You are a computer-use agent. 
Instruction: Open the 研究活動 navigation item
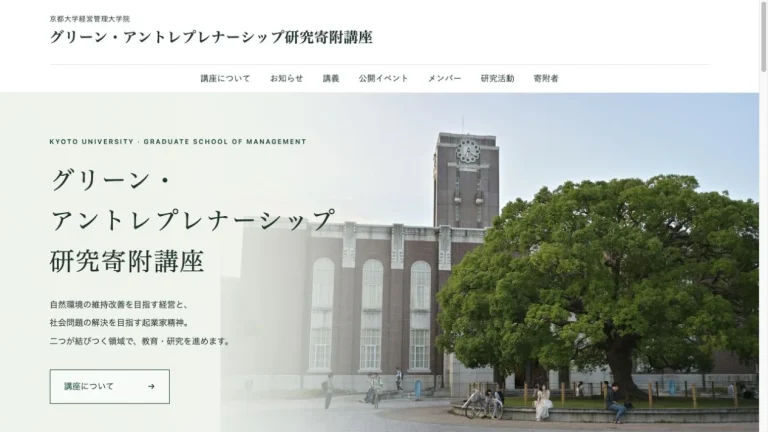point(497,78)
